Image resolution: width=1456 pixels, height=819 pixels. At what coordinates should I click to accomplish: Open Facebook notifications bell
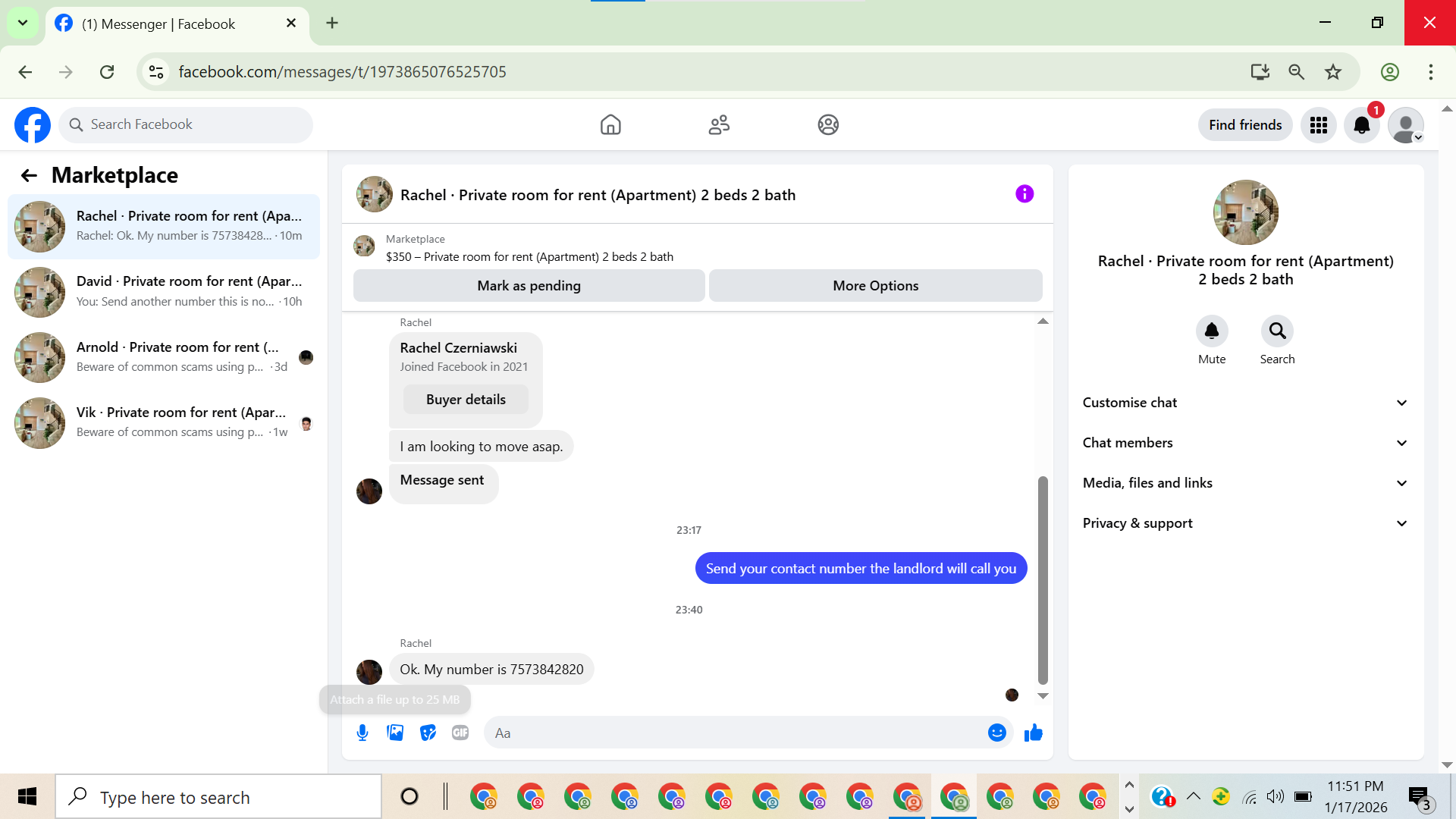pos(1361,125)
